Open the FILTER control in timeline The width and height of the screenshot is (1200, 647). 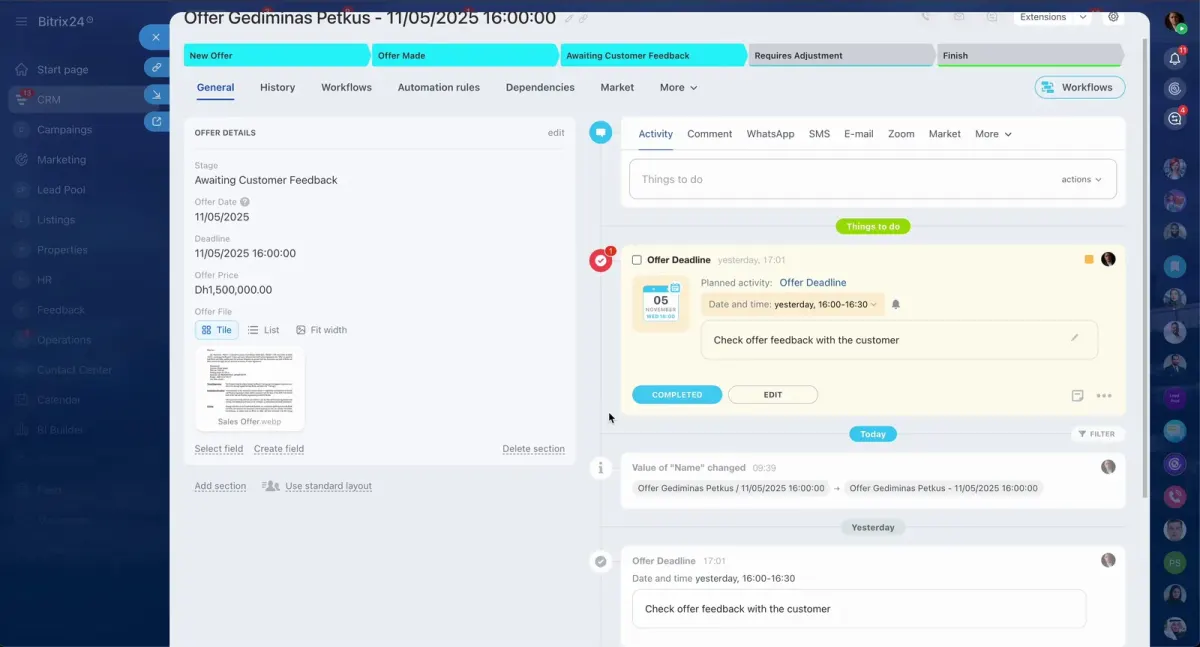(x=1096, y=434)
